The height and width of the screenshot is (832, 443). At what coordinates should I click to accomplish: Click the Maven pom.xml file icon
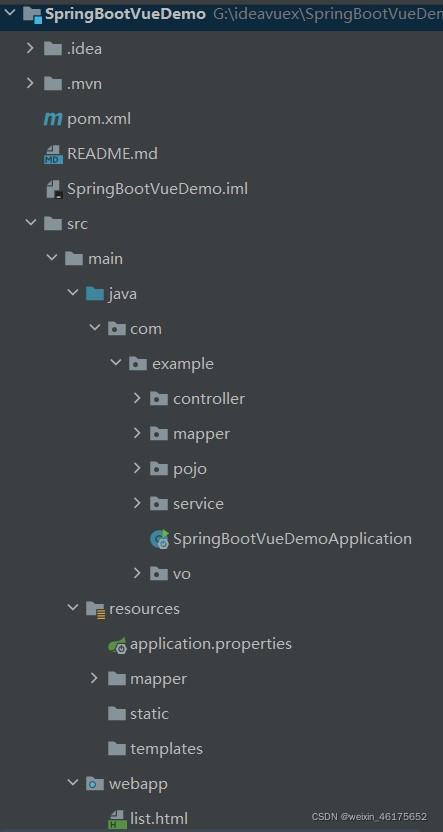pos(53,119)
